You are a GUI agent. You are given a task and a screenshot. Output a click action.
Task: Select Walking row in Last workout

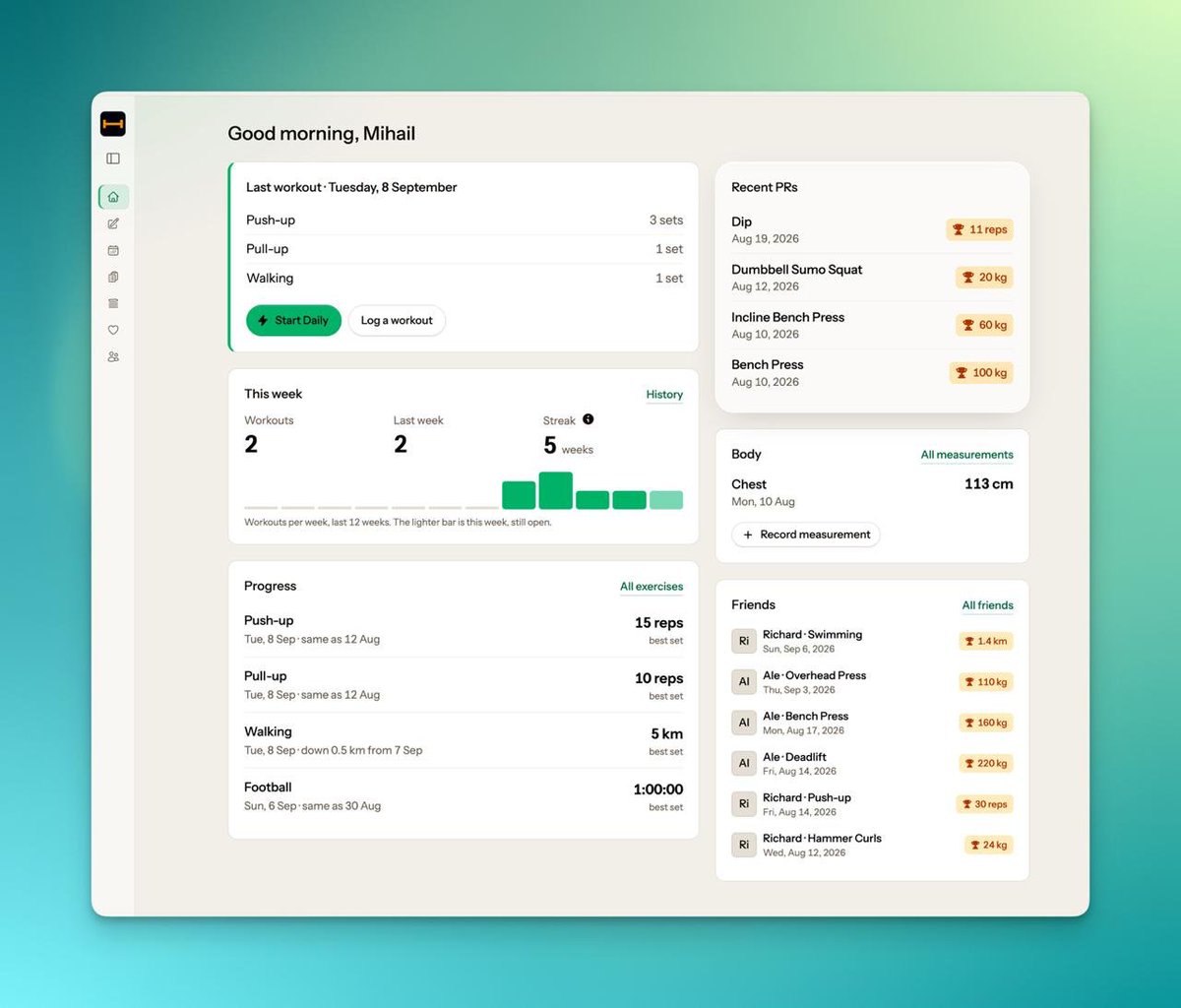point(465,279)
